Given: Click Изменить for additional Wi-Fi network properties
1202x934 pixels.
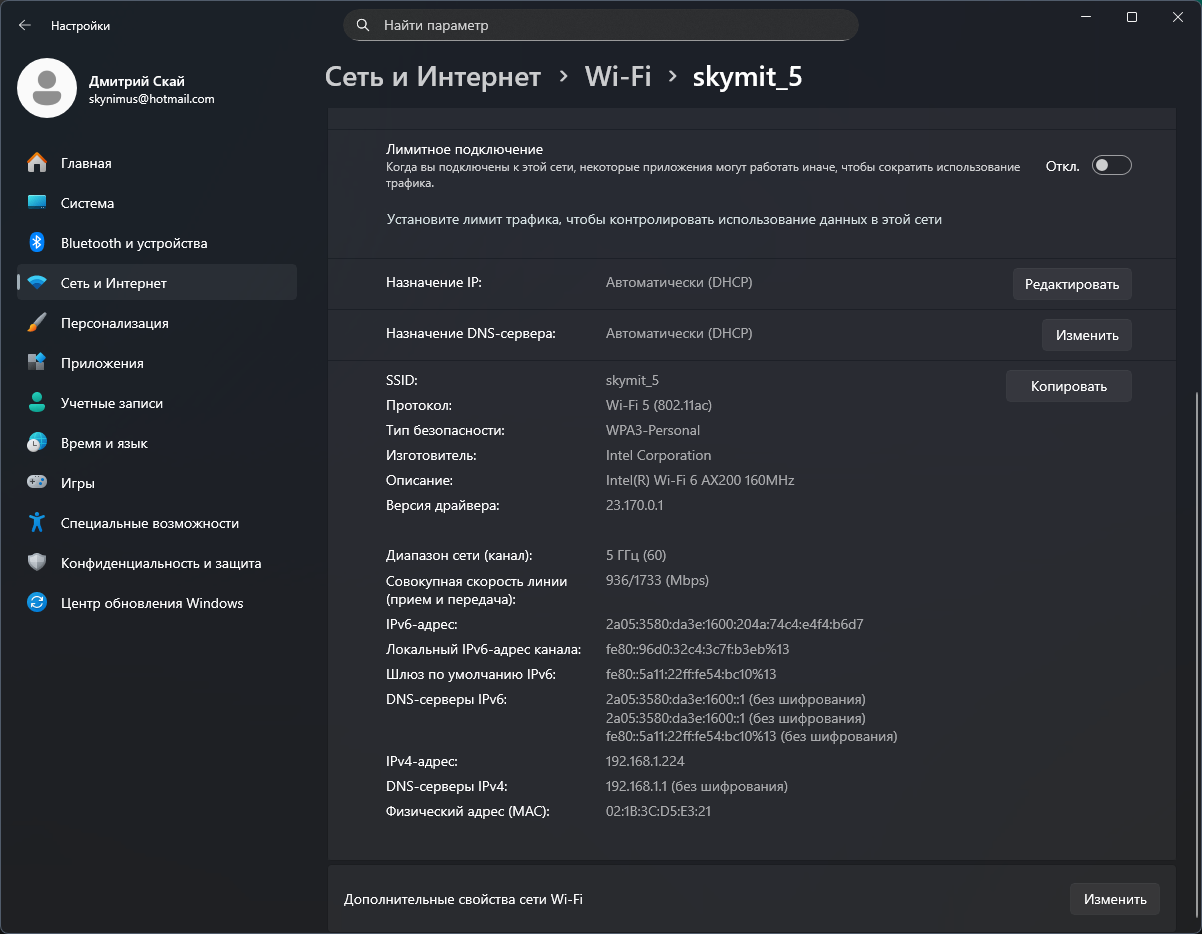Looking at the screenshot, I should (x=1114, y=899).
